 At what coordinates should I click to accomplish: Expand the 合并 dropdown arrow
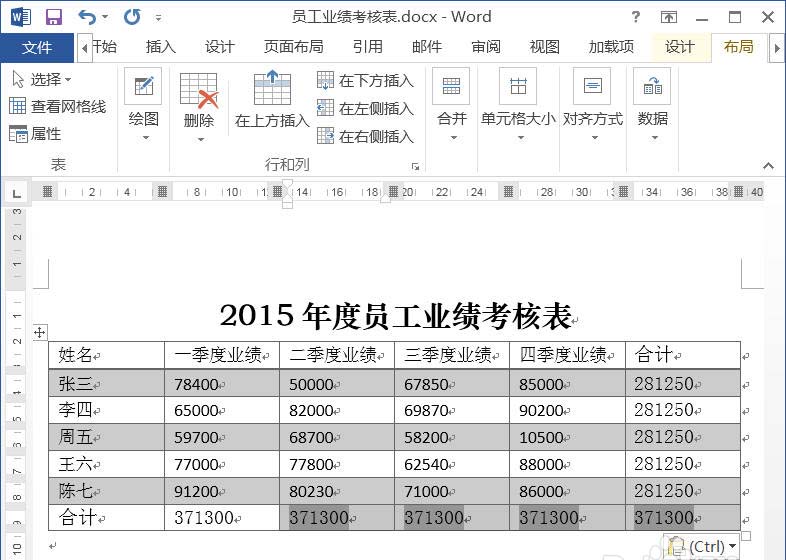(453, 138)
